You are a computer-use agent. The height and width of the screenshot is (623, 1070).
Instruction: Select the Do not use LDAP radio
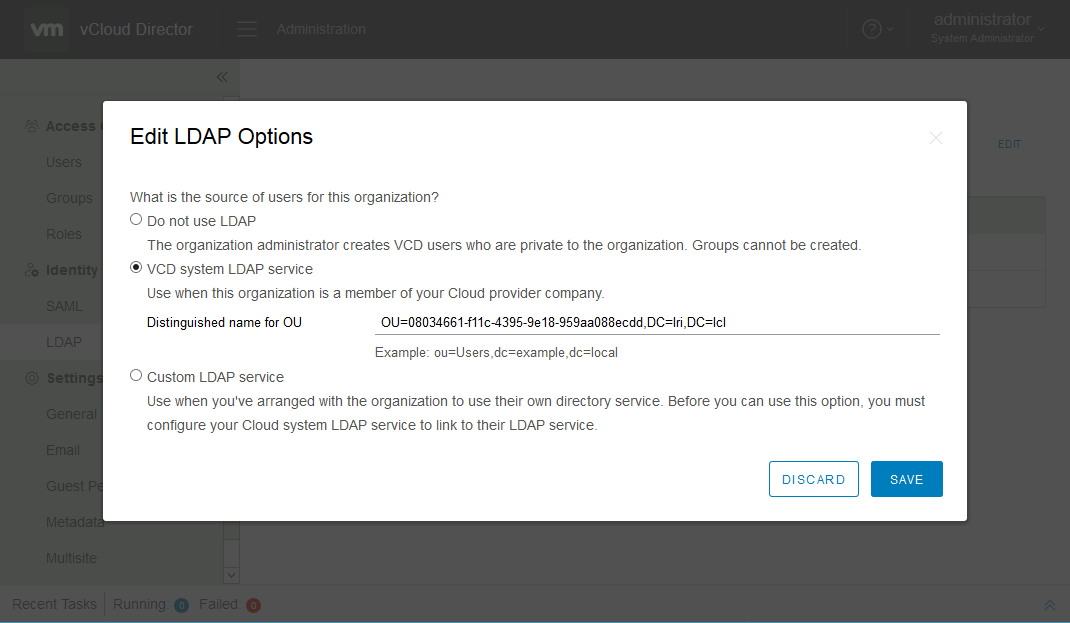(x=136, y=220)
